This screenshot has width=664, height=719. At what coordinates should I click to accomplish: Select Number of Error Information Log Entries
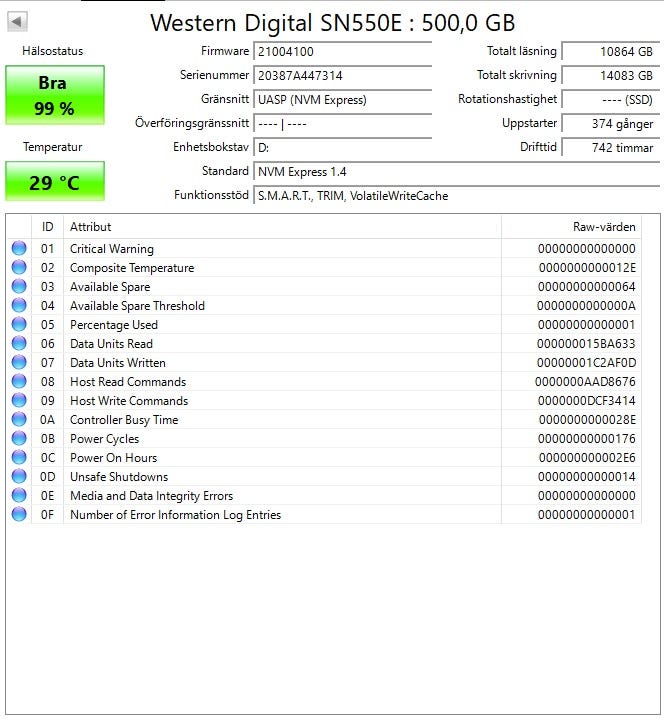click(175, 515)
